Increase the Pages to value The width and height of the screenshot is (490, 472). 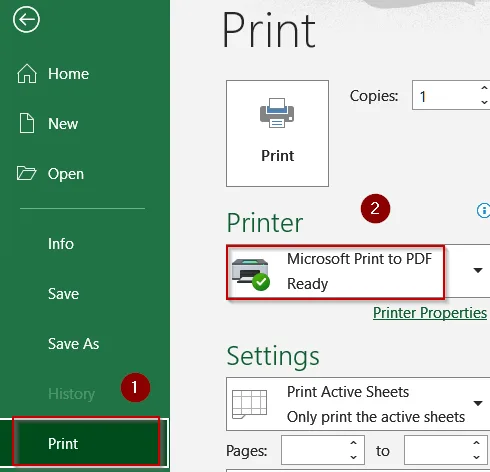click(477, 443)
